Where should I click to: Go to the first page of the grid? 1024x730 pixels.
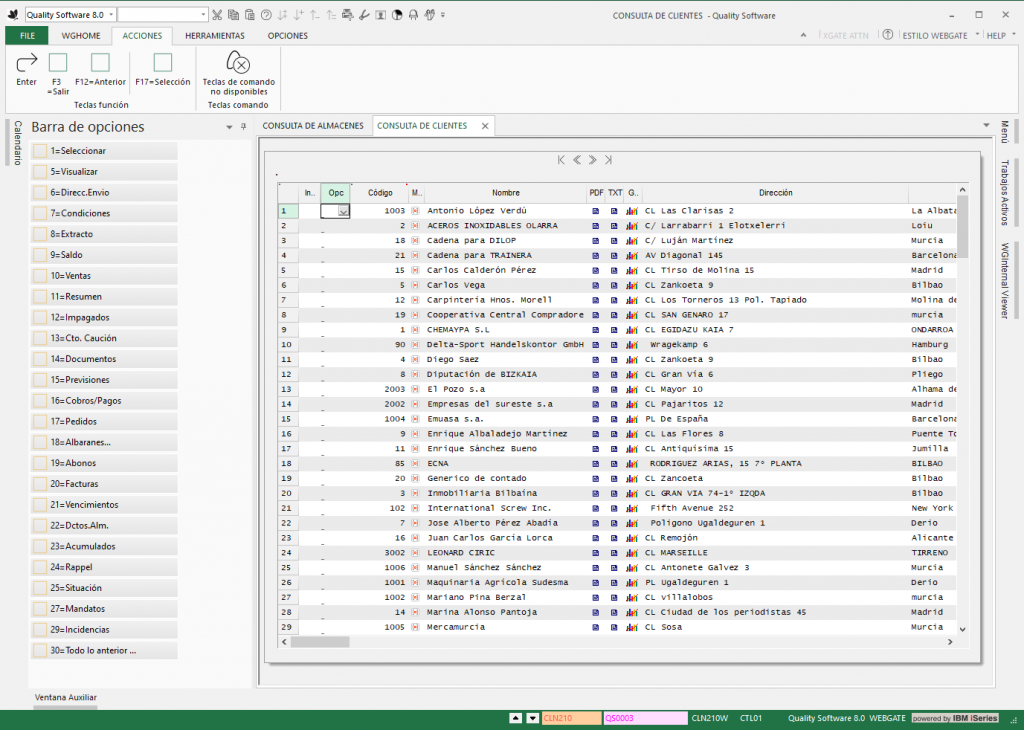point(561,160)
